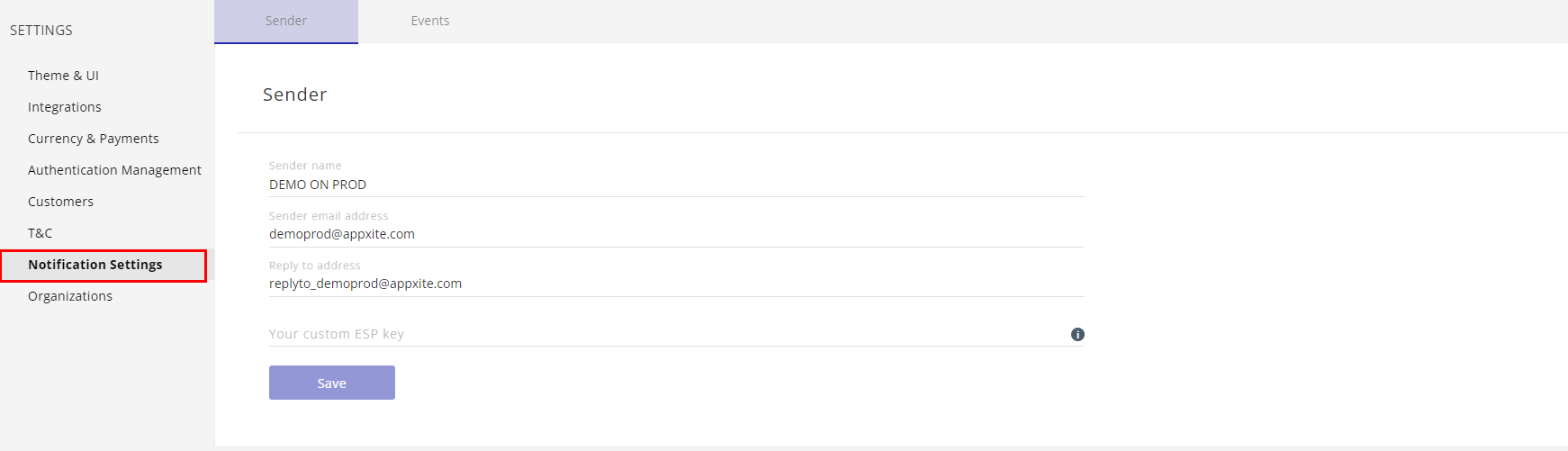Click the Sender section heading
Image resolution: width=1568 pixels, height=451 pixels.
(x=295, y=95)
